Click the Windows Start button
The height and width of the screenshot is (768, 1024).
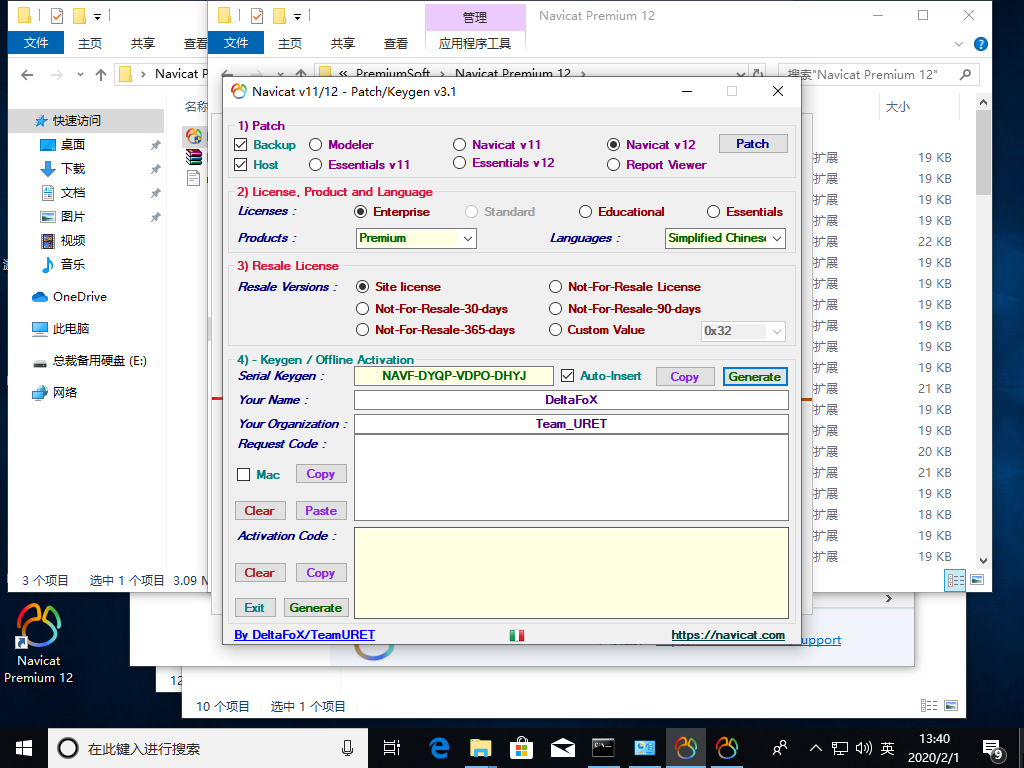pyautogui.click(x=24, y=748)
